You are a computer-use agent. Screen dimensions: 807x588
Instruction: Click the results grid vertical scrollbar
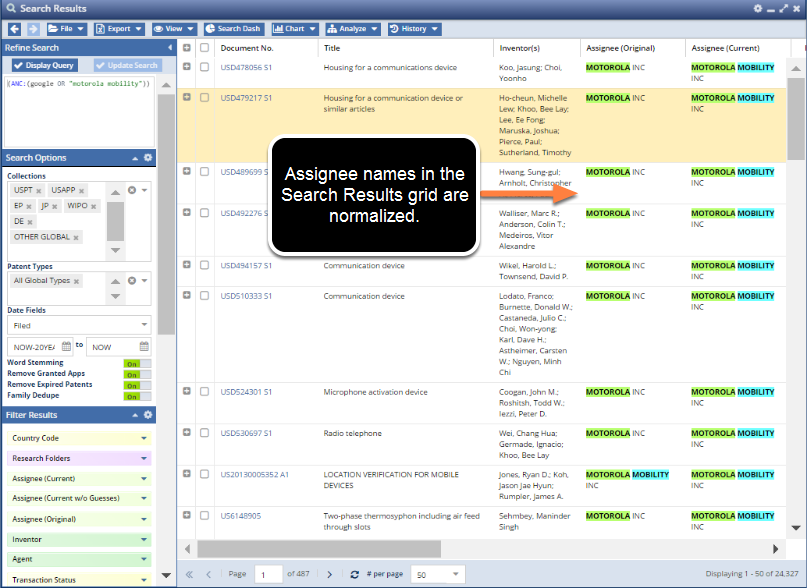pyautogui.click(x=796, y=118)
